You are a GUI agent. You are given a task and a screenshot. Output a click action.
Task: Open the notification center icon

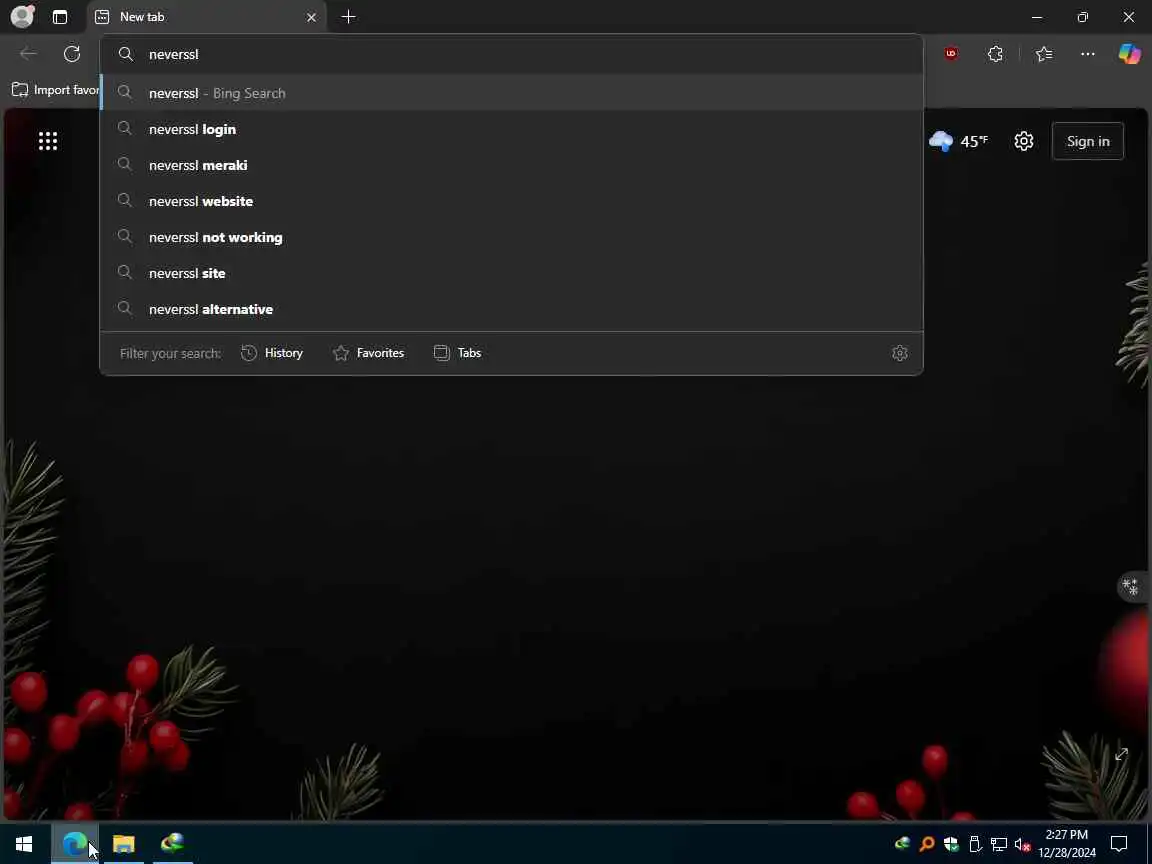pyautogui.click(x=1119, y=843)
